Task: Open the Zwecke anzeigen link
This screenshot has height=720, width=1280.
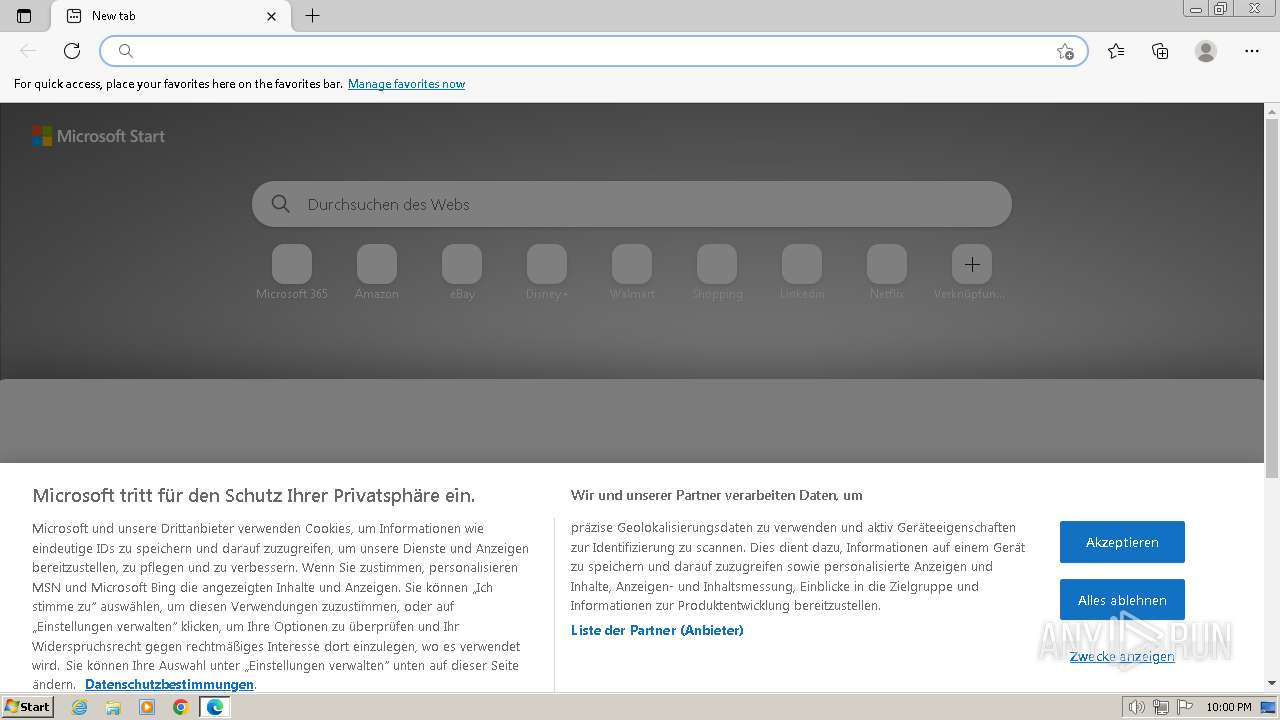Action: [1122, 657]
